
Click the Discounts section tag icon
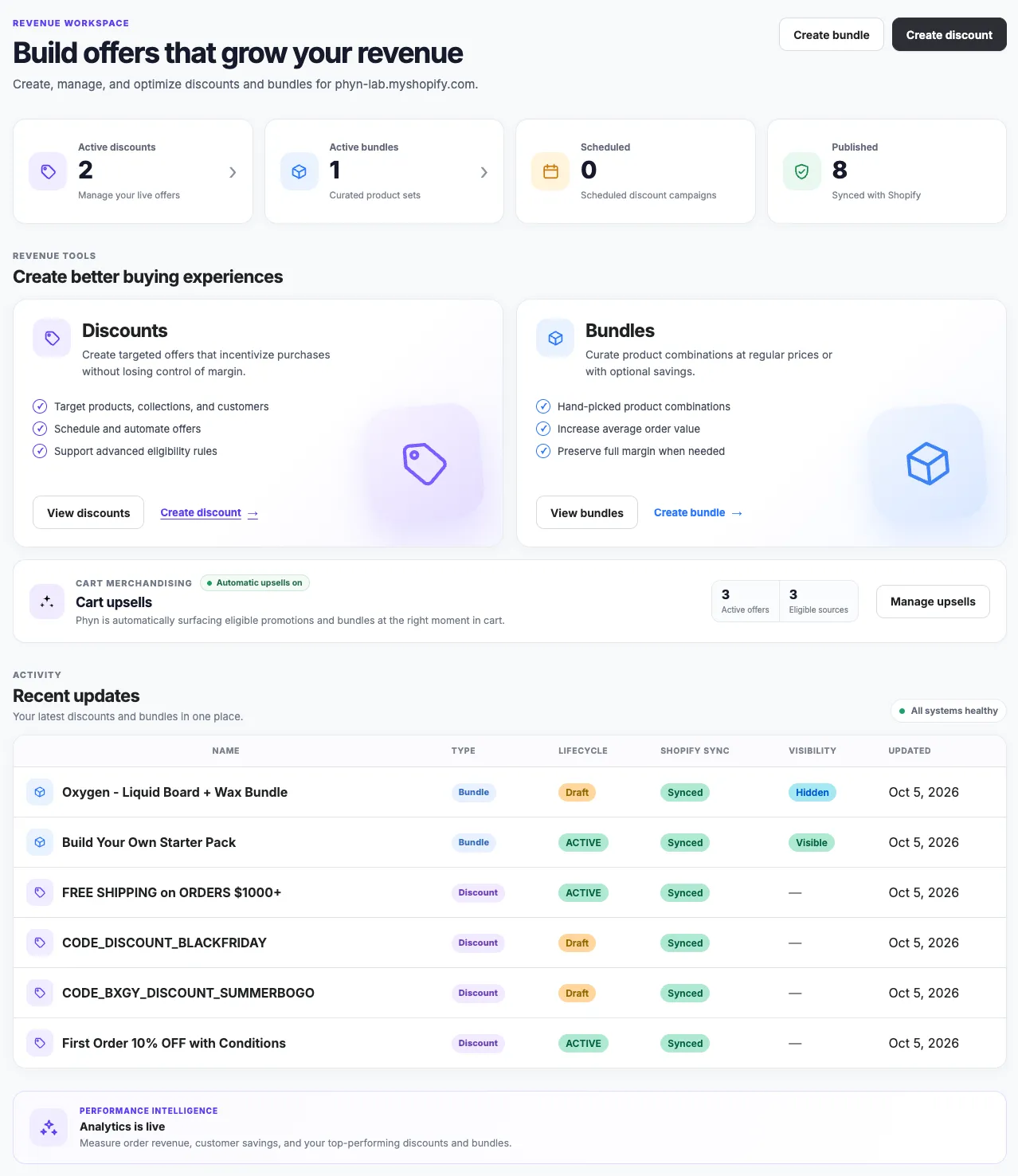click(x=52, y=338)
